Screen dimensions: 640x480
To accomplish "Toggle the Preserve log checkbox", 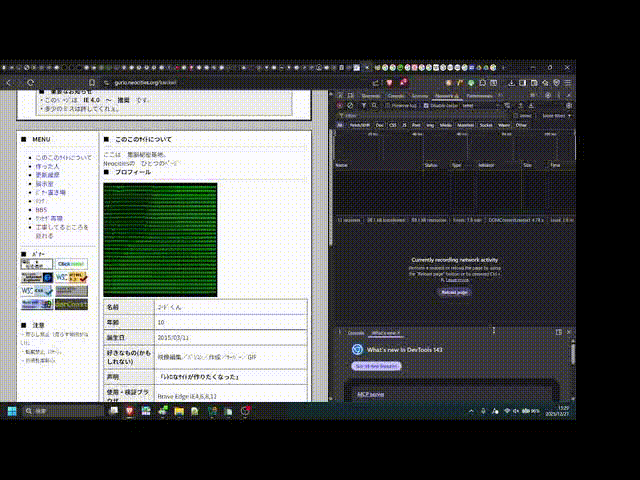I will pos(387,104).
